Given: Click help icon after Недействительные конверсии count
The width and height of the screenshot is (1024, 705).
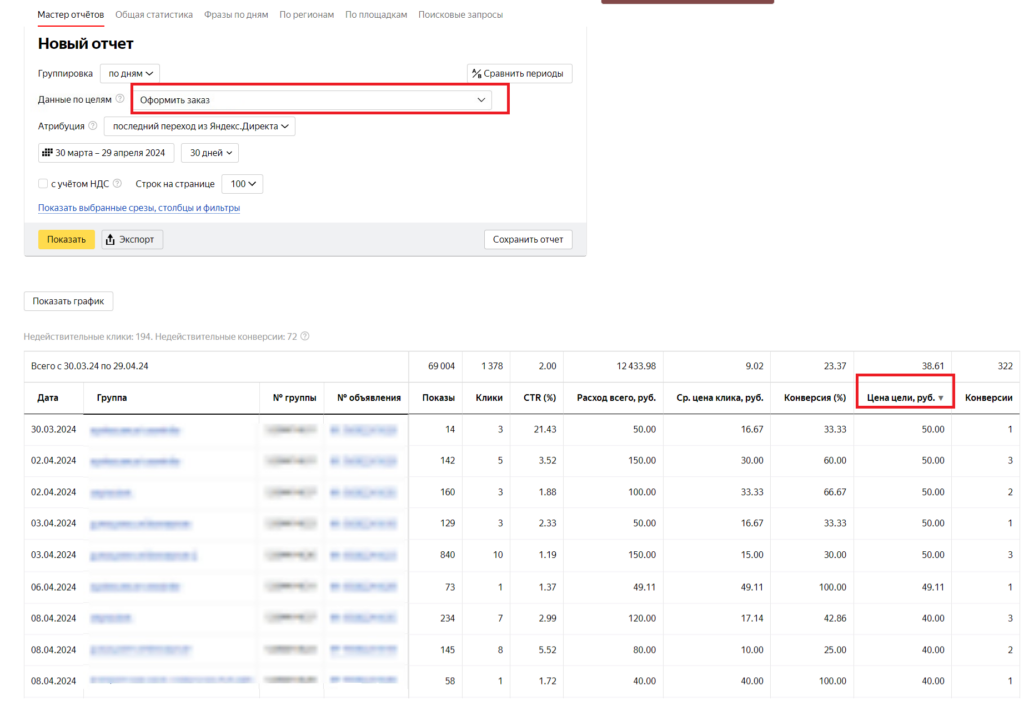Looking at the screenshot, I should (305, 336).
